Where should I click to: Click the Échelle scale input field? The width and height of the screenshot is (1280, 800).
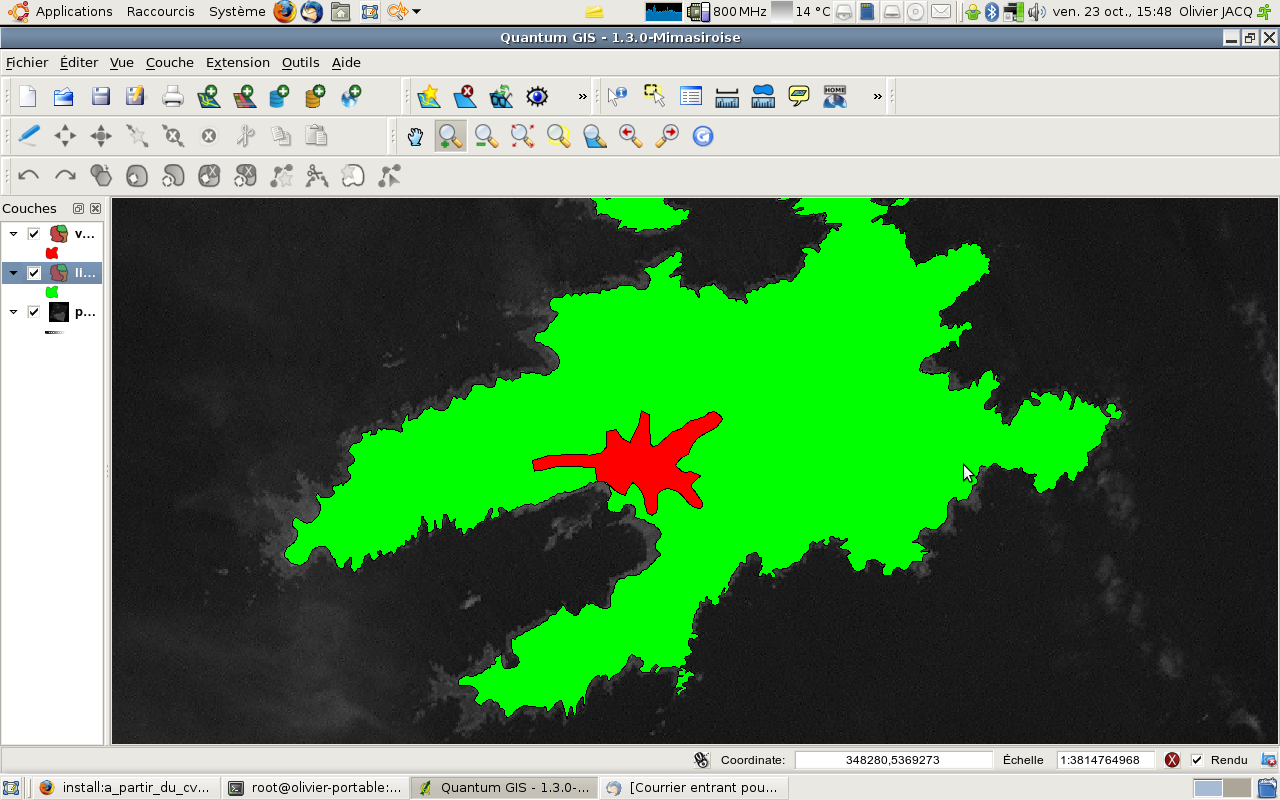(1105, 760)
